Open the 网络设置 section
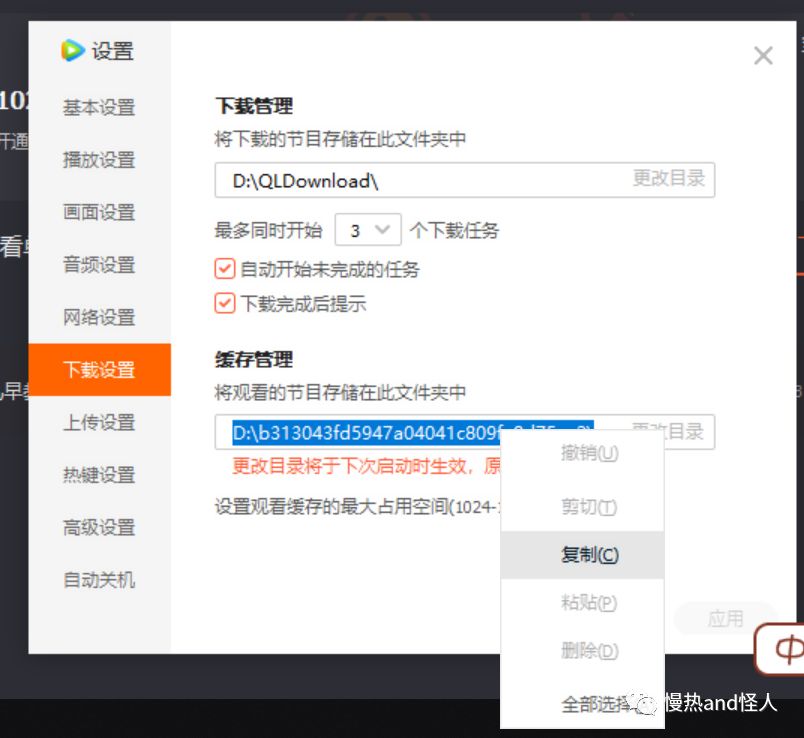804x738 pixels. coord(100,317)
